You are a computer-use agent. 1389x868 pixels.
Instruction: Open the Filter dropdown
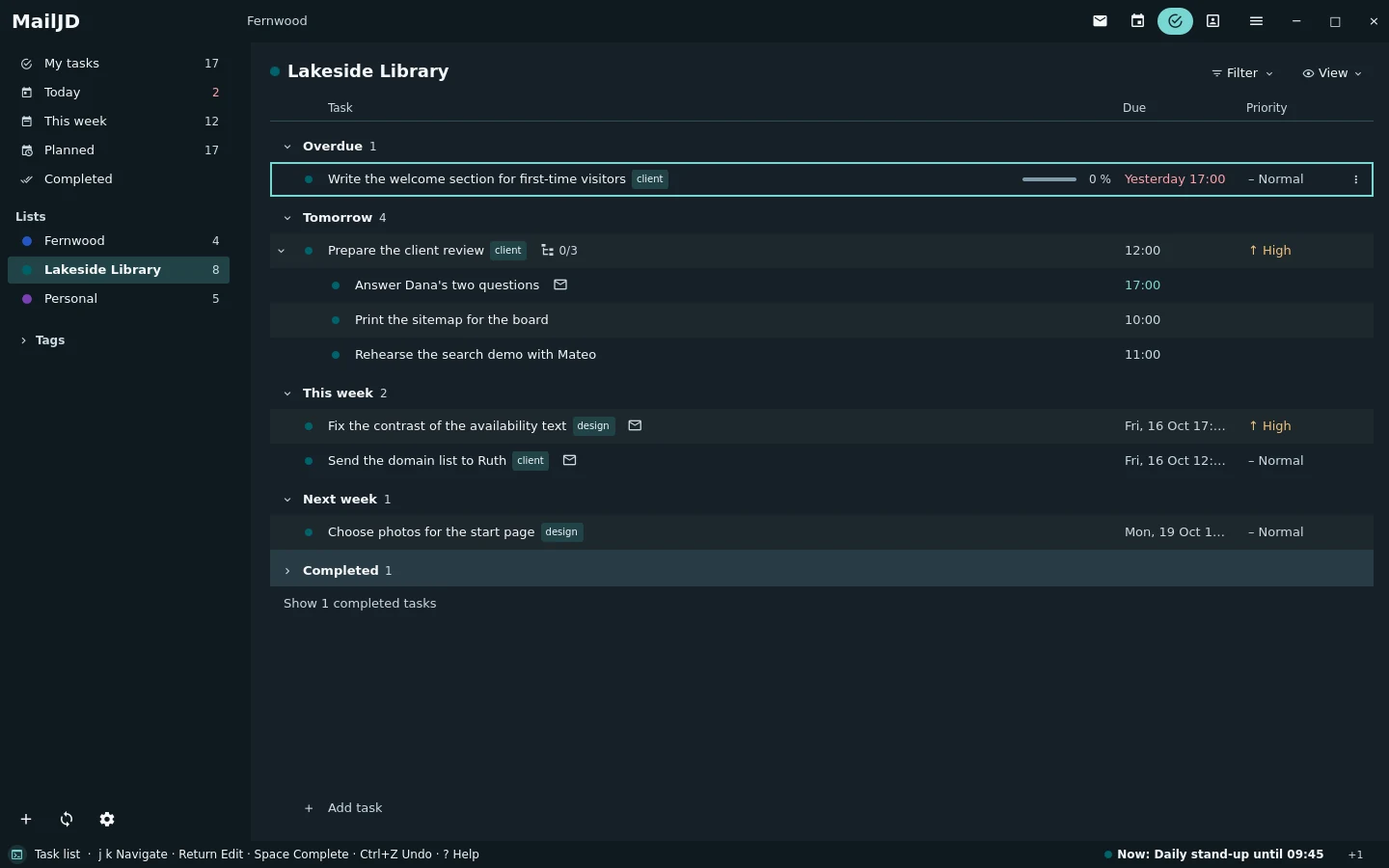click(1242, 73)
